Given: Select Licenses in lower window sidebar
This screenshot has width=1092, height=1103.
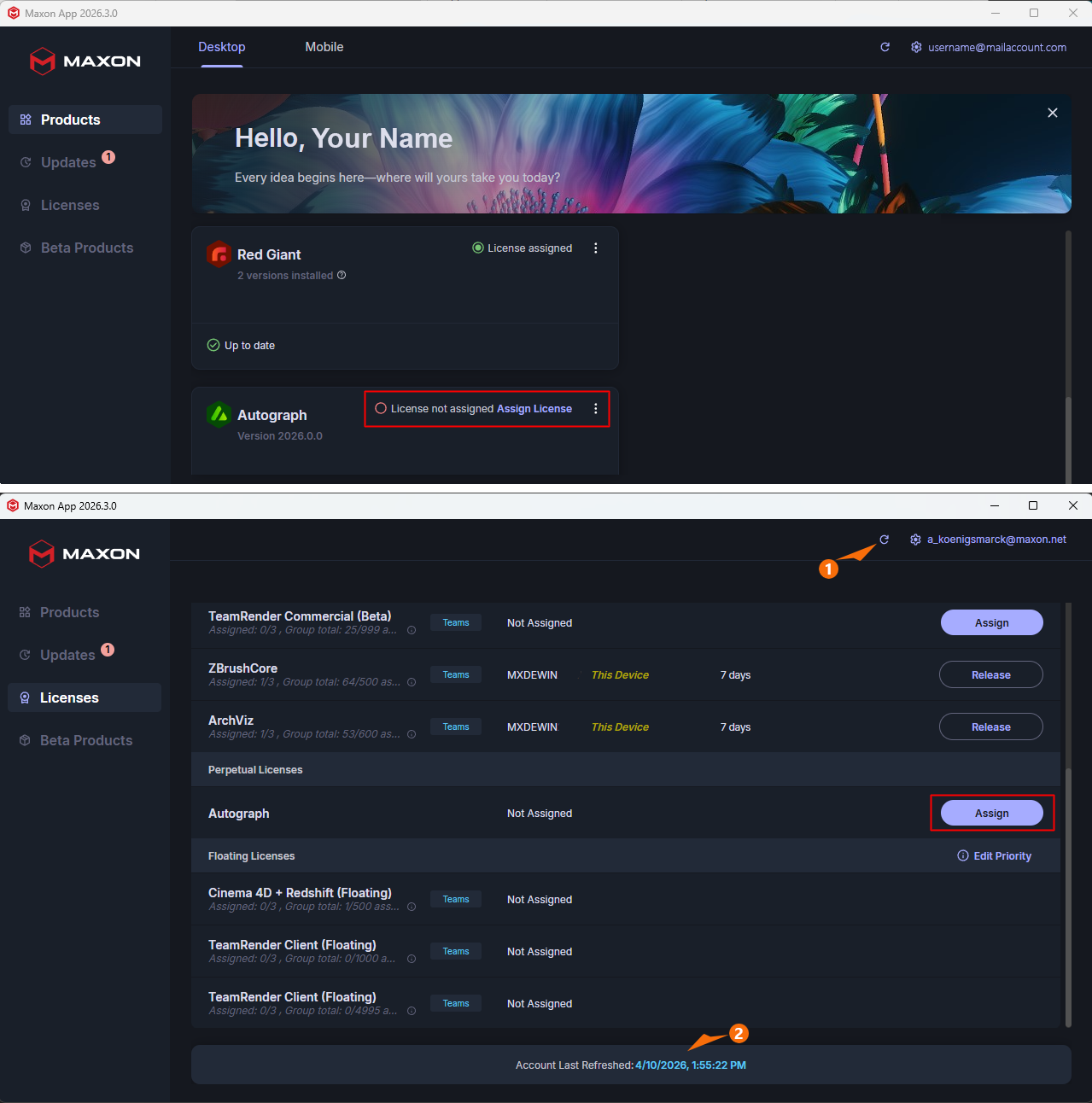Looking at the screenshot, I should [85, 697].
